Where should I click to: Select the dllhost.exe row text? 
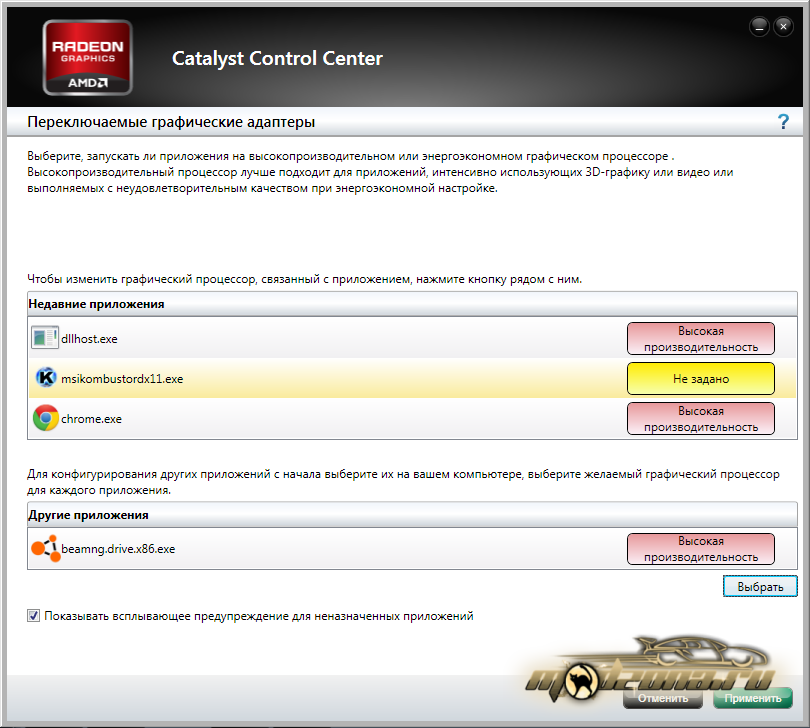click(x=89, y=339)
